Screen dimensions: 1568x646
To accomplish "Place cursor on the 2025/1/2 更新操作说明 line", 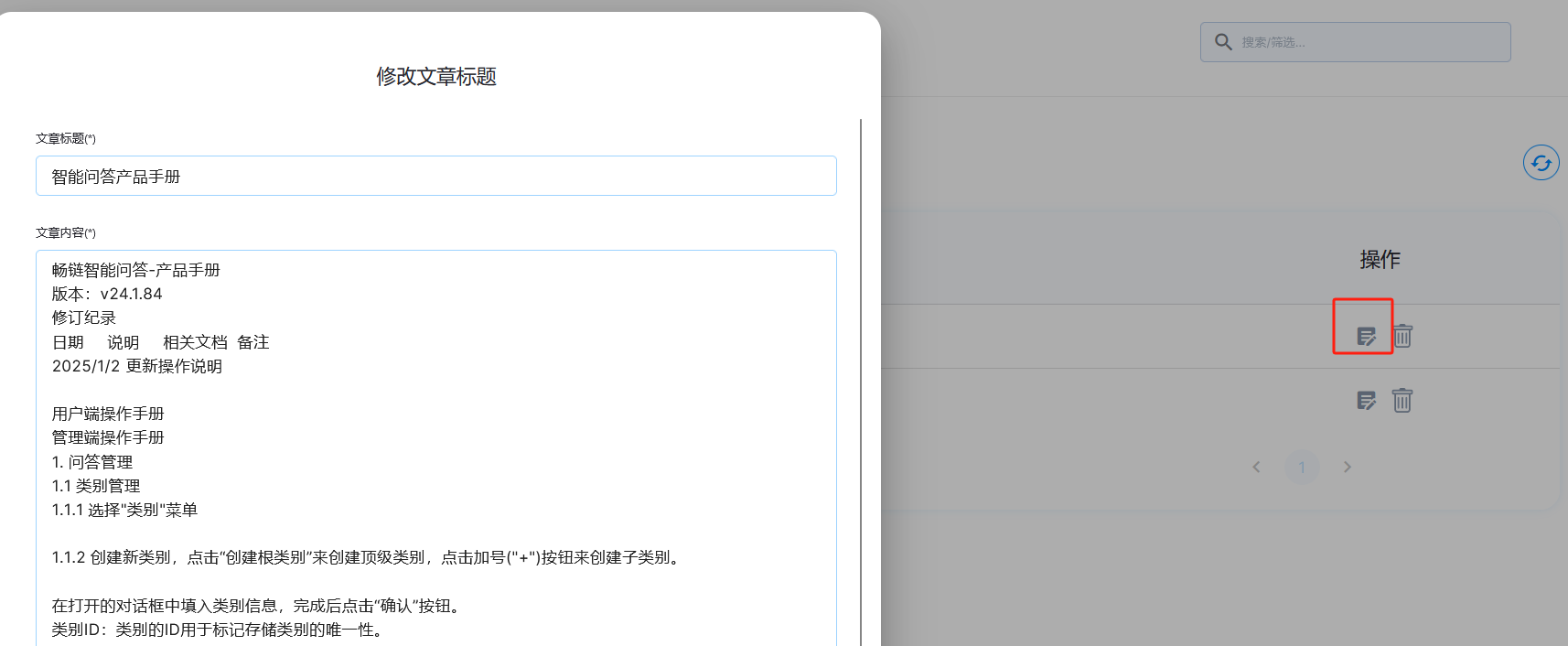I will click(137, 366).
